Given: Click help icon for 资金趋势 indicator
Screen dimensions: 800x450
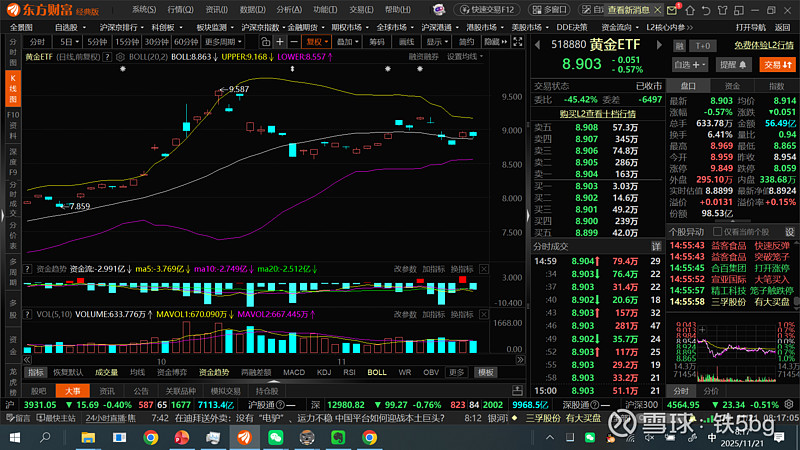Looking at the screenshot, I should click(x=28, y=269).
